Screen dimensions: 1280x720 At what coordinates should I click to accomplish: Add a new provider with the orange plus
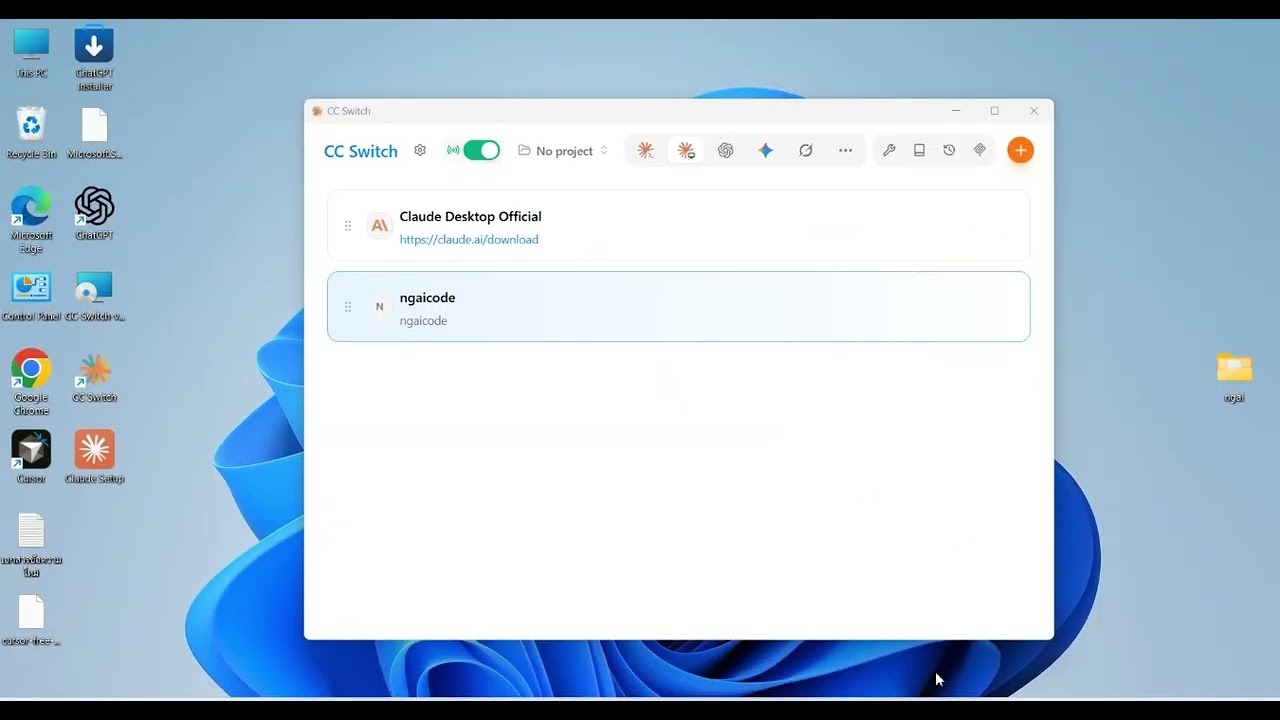[1020, 150]
